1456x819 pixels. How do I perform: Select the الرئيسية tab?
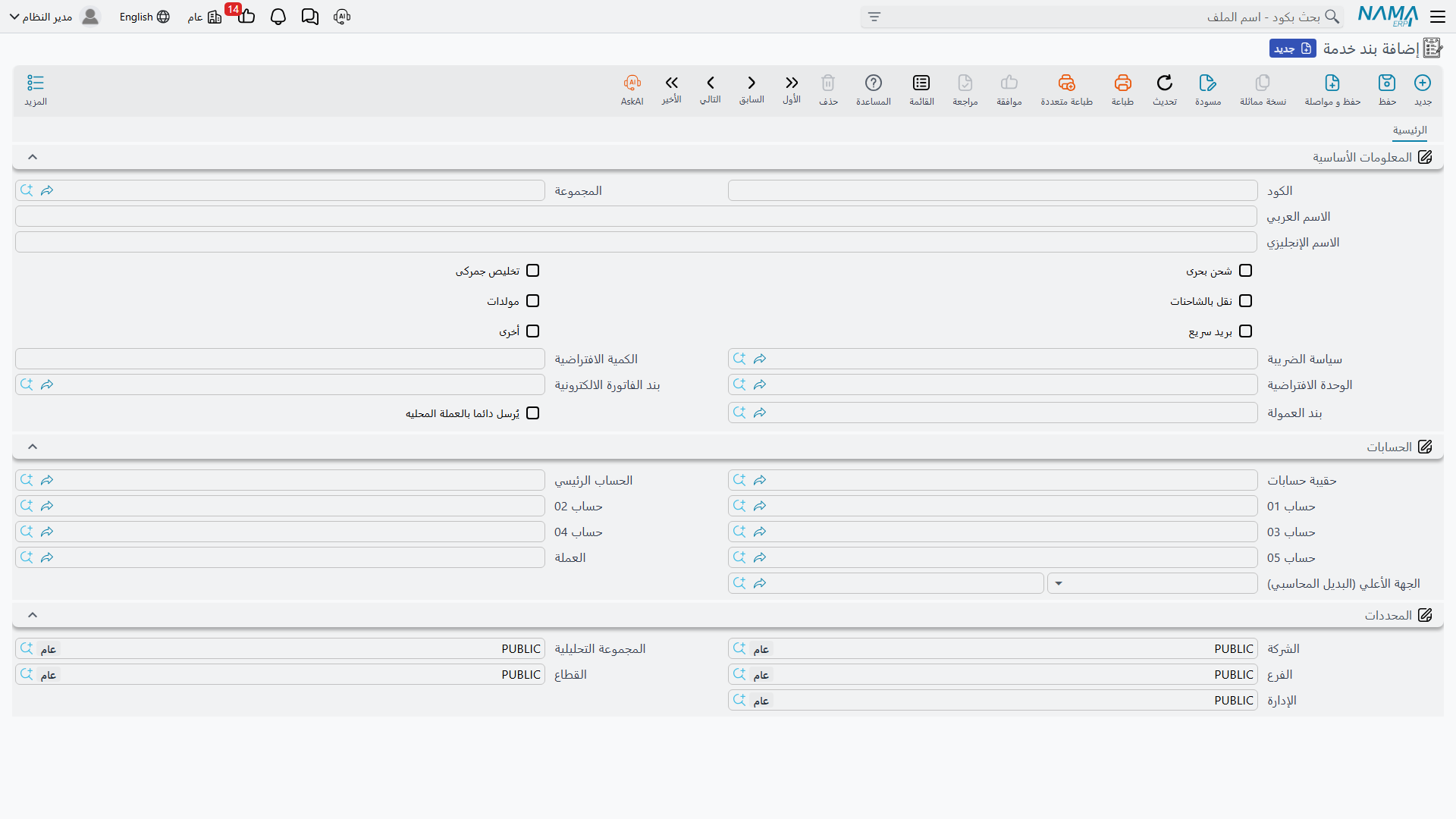coord(1410,130)
